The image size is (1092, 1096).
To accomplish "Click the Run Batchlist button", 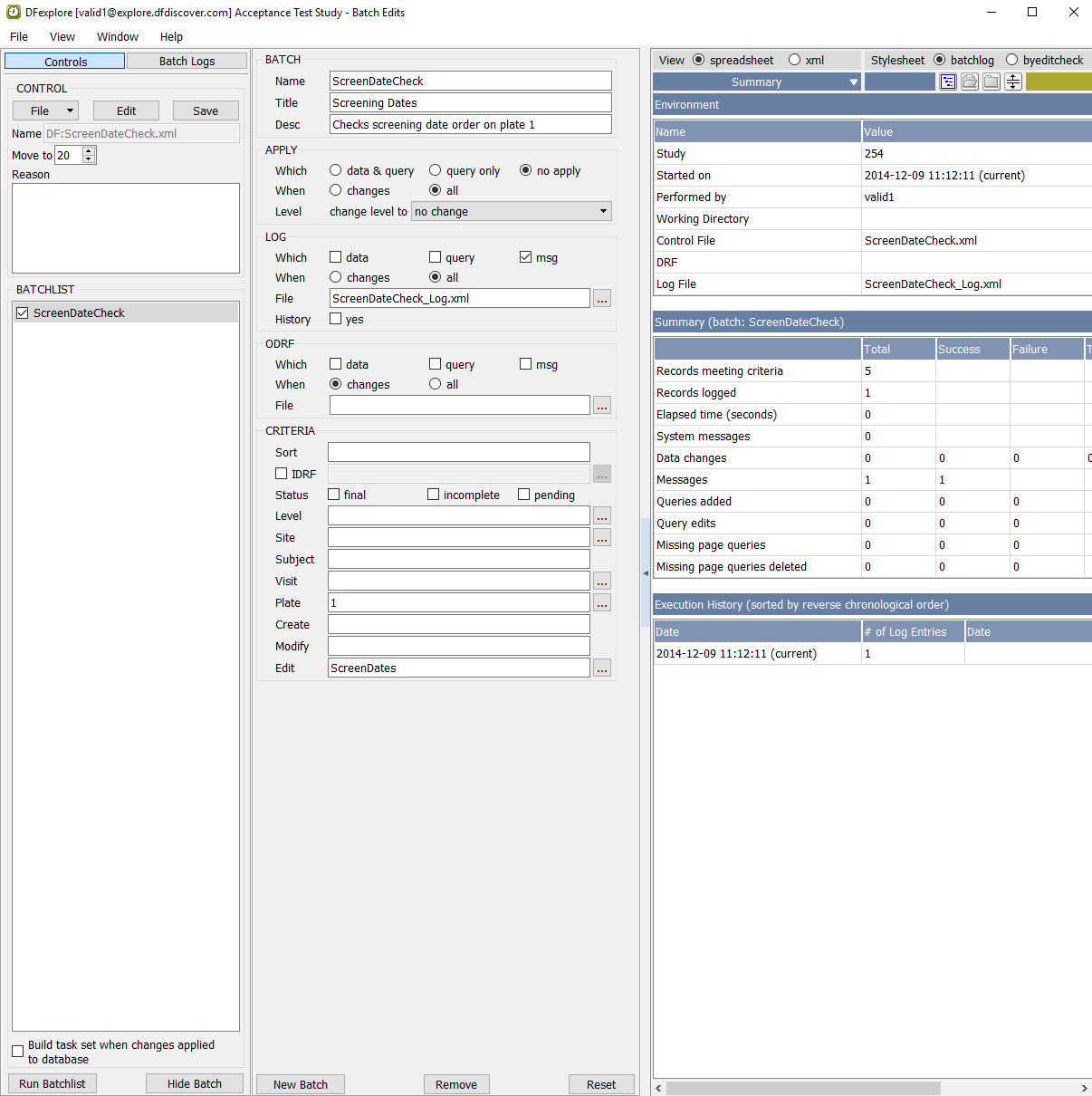I will [x=53, y=1083].
